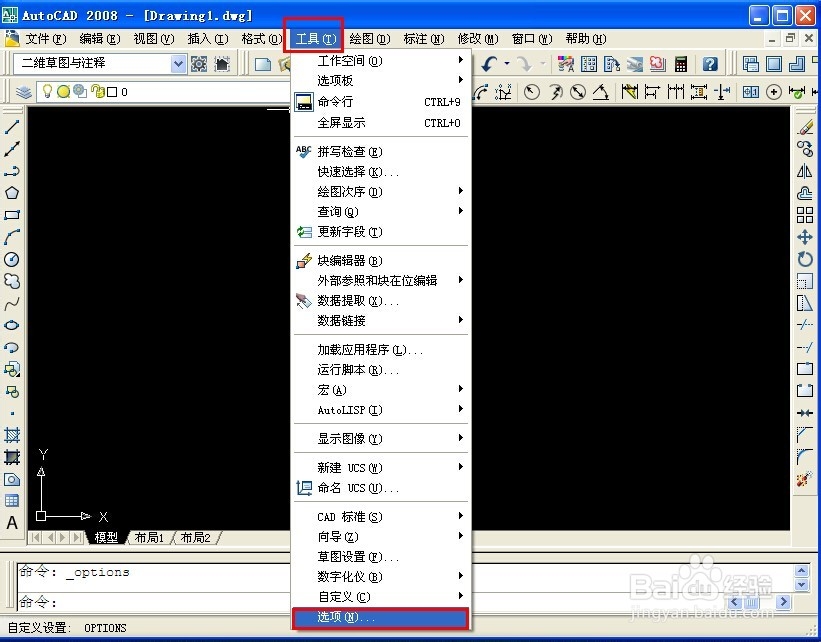Screen dimensions: 821x642
Task: Select the Move tool in modify toolbar
Action: (805, 237)
